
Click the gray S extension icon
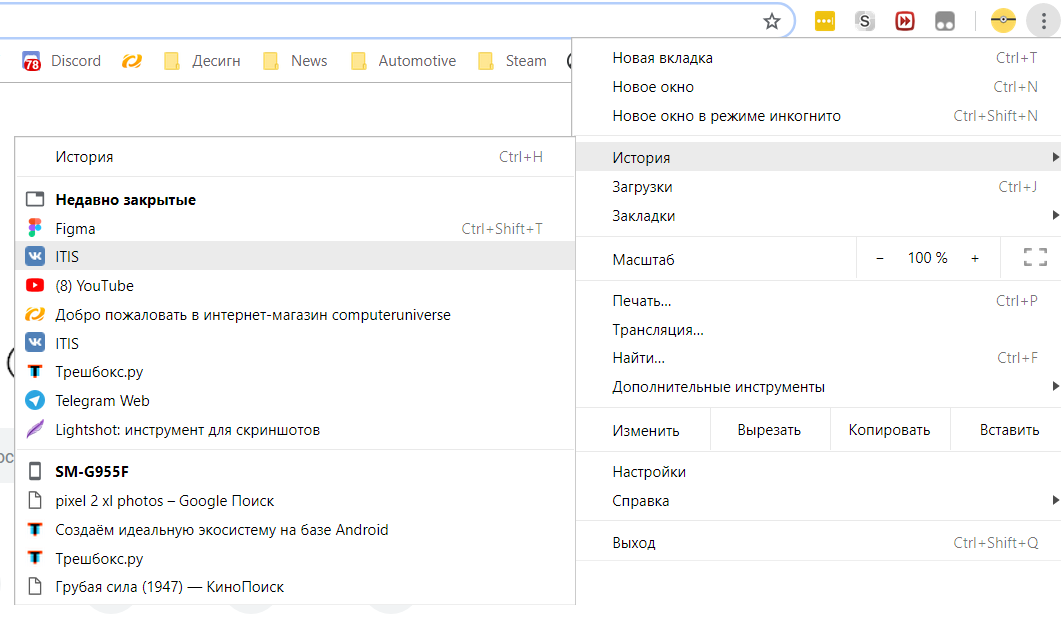pyautogui.click(x=864, y=22)
